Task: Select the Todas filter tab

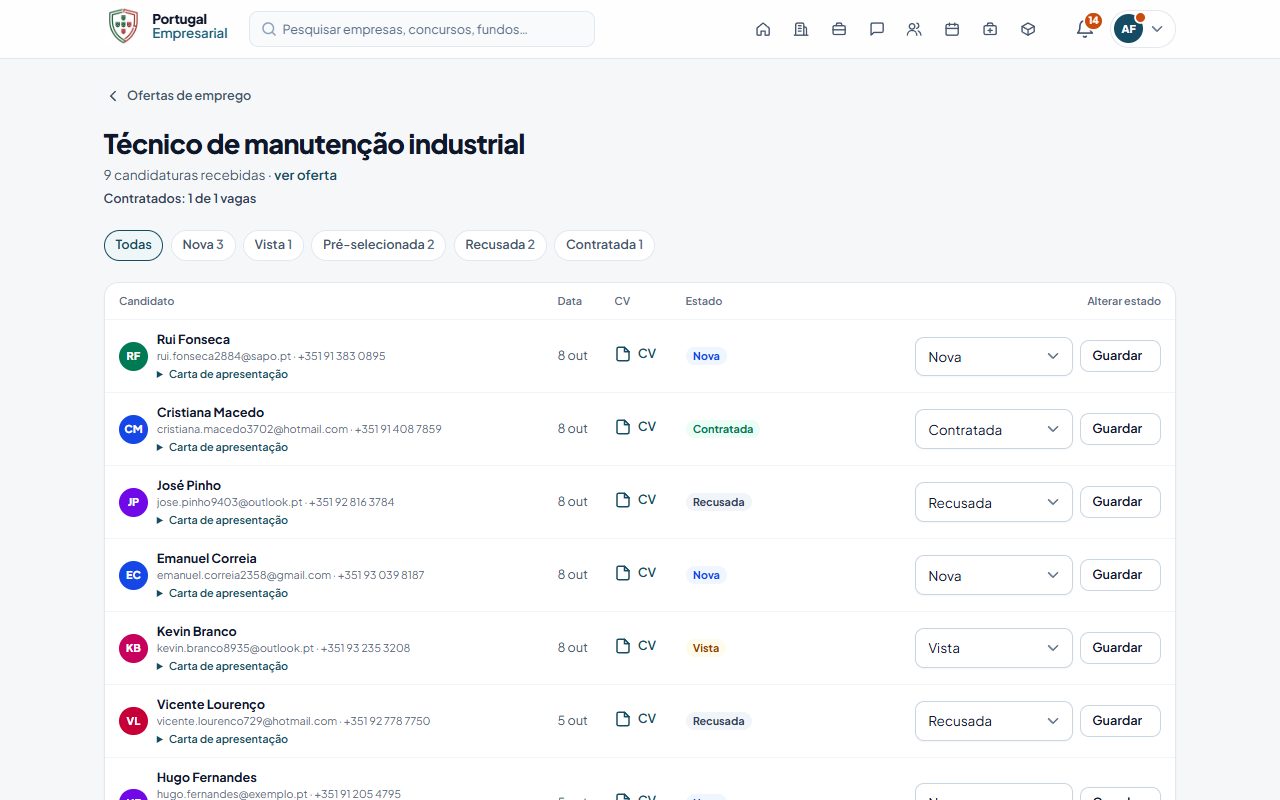Action: [133, 245]
